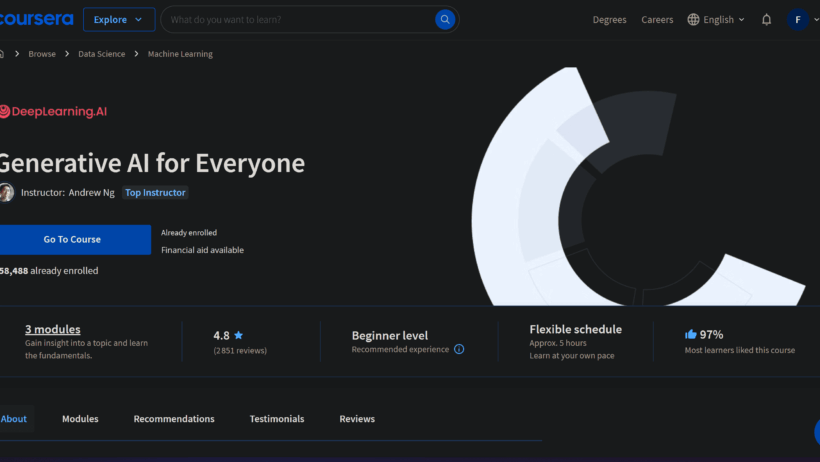
Task: Click the Degrees link in header
Action: coord(609,20)
